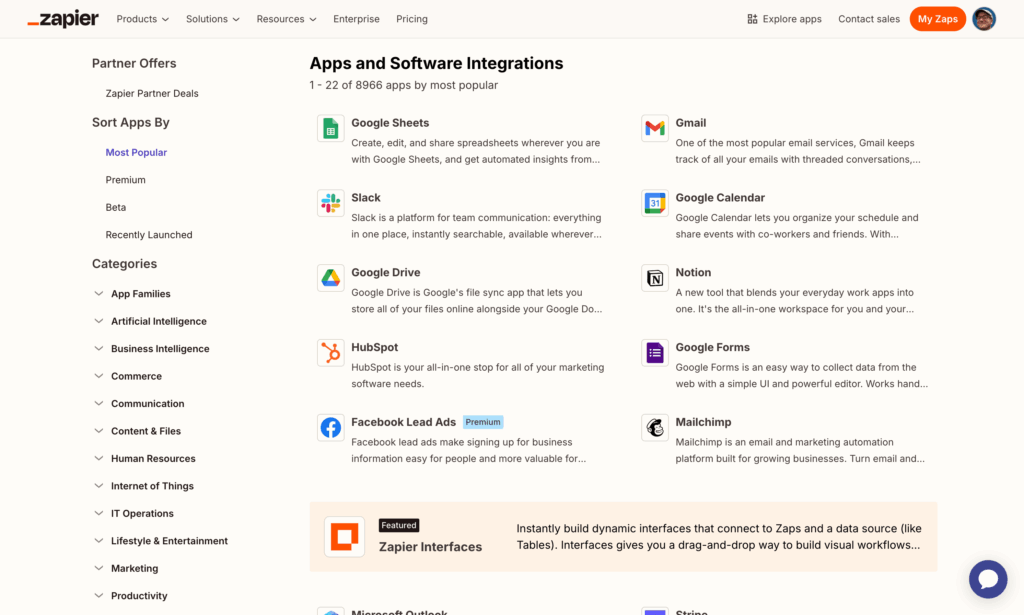Click Explore apps in the header
The height and width of the screenshot is (615, 1024).
[784, 19]
